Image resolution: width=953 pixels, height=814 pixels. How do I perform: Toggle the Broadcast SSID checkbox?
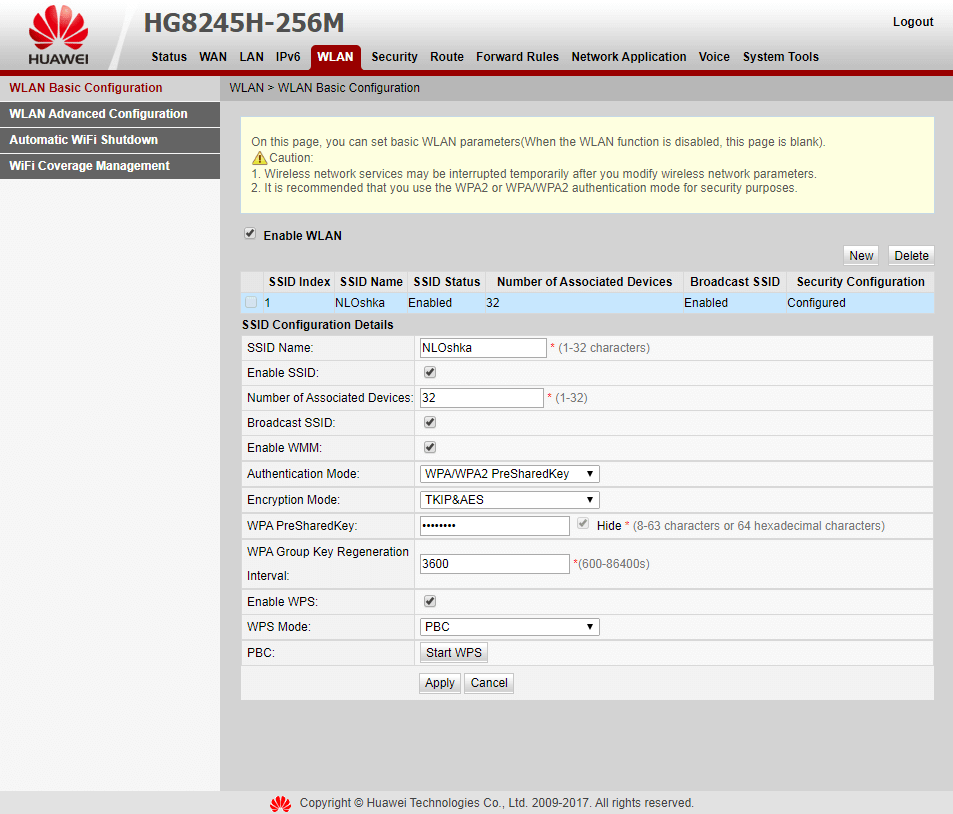coord(430,422)
